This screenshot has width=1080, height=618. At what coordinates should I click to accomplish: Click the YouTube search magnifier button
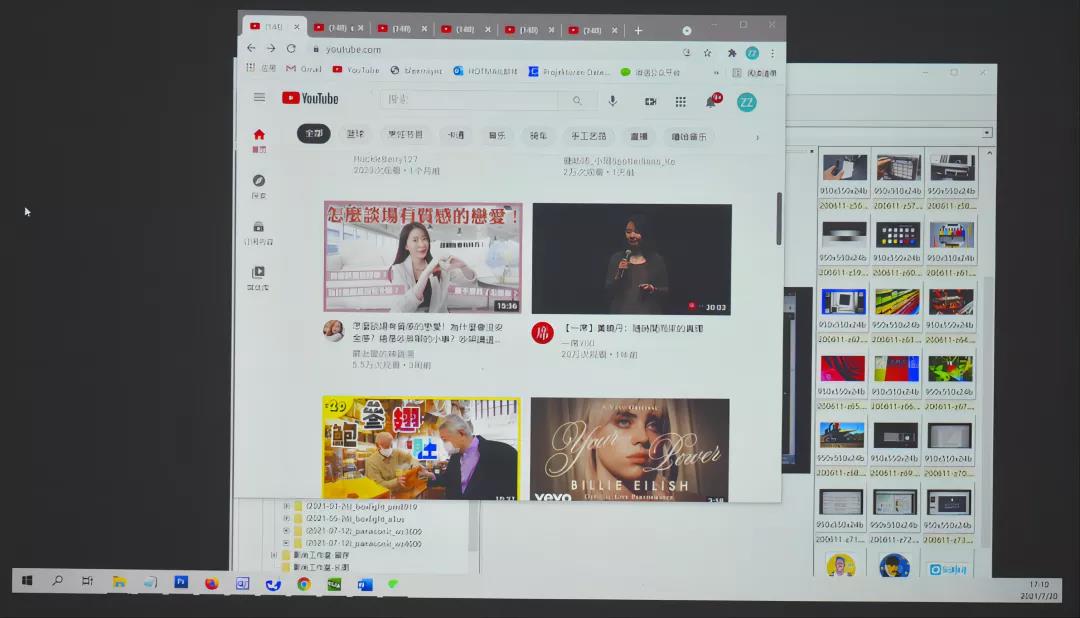(x=577, y=101)
